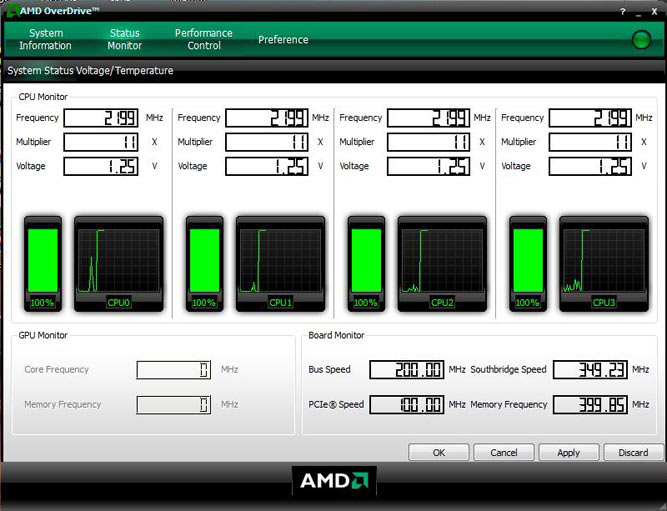Click the help question mark icon
Viewport: 667px width, 511px height.
pyautogui.click(x=622, y=12)
